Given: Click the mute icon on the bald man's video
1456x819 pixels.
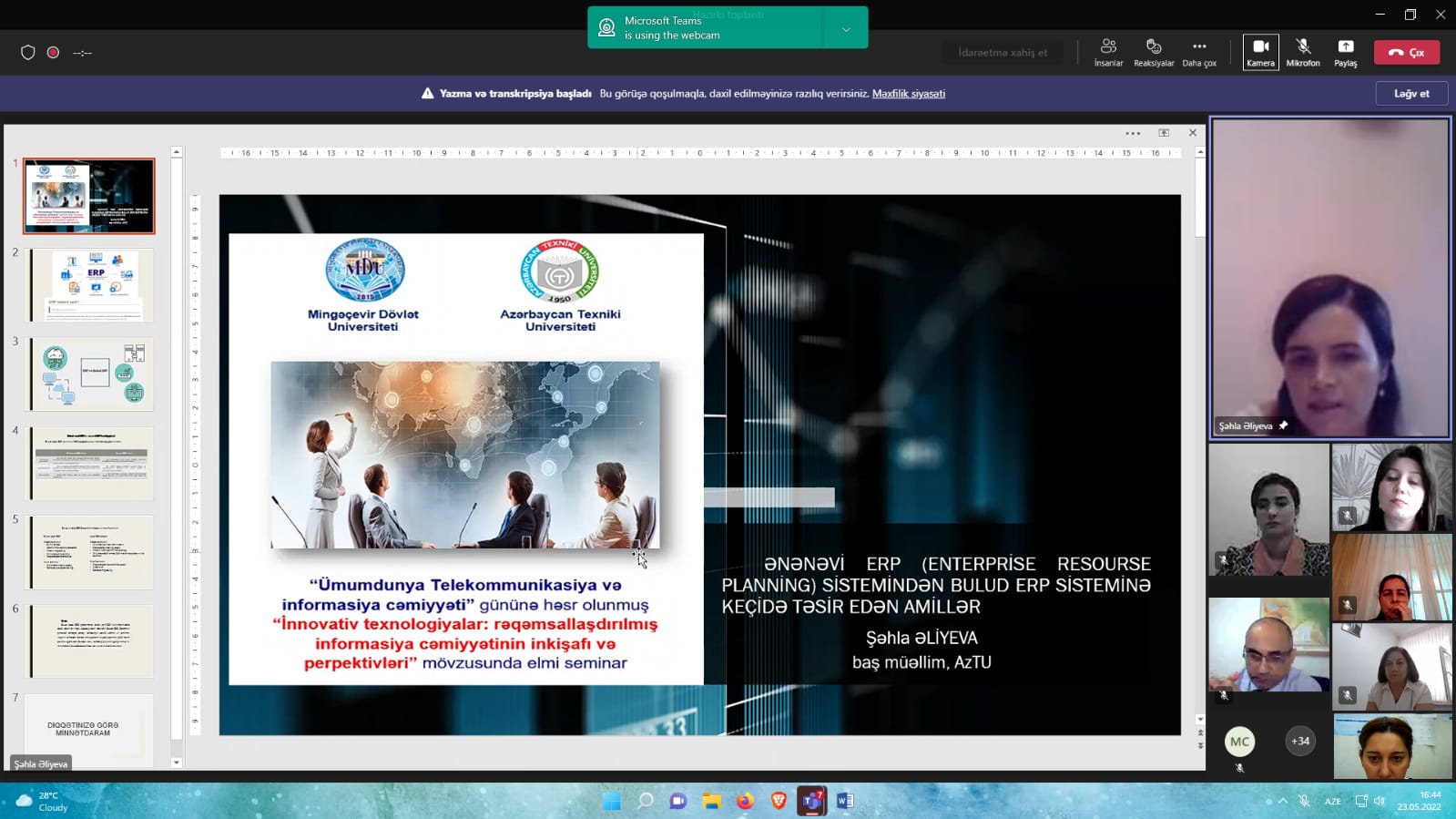Looking at the screenshot, I should [1224, 695].
